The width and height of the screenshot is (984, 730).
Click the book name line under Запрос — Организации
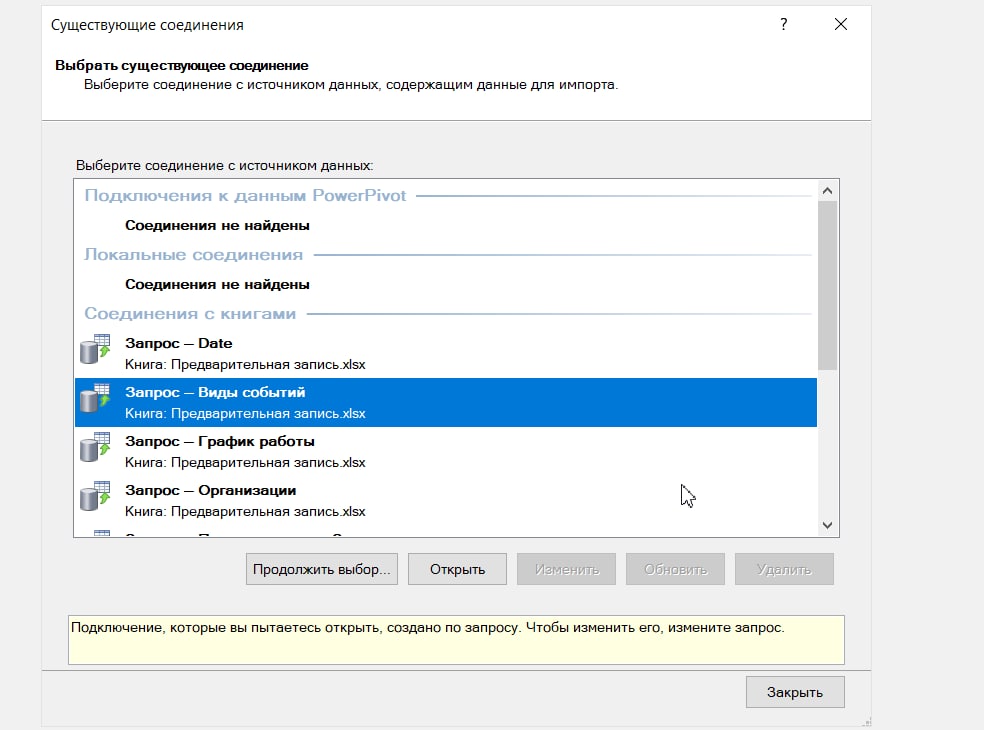[x=245, y=512]
